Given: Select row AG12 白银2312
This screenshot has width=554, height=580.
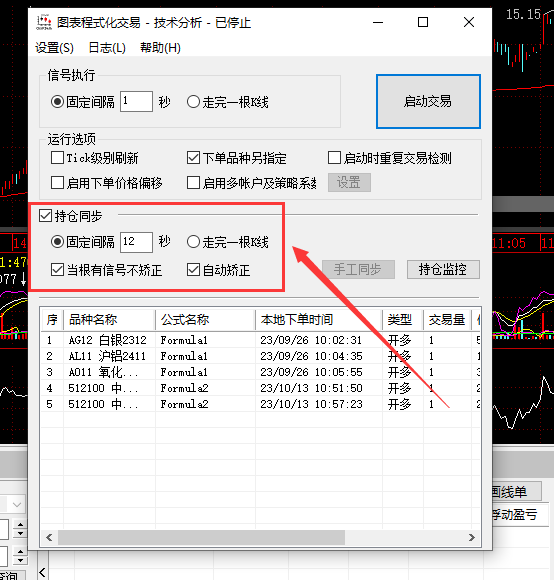Looking at the screenshot, I should click(260, 340).
